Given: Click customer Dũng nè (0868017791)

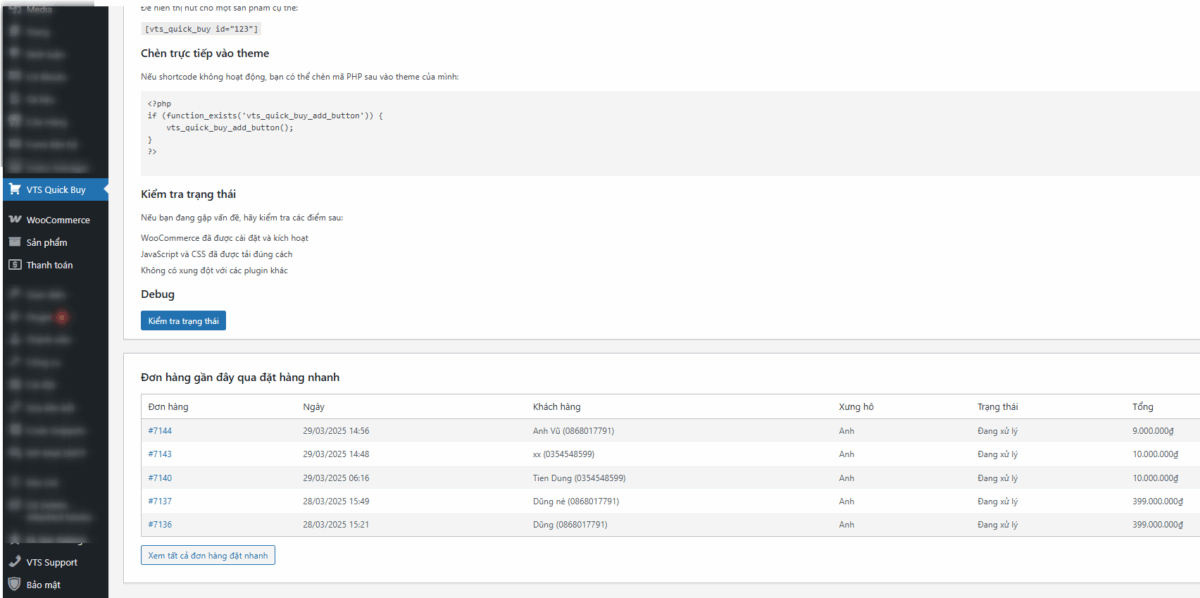Looking at the screenshot, I should click(576, 501).
